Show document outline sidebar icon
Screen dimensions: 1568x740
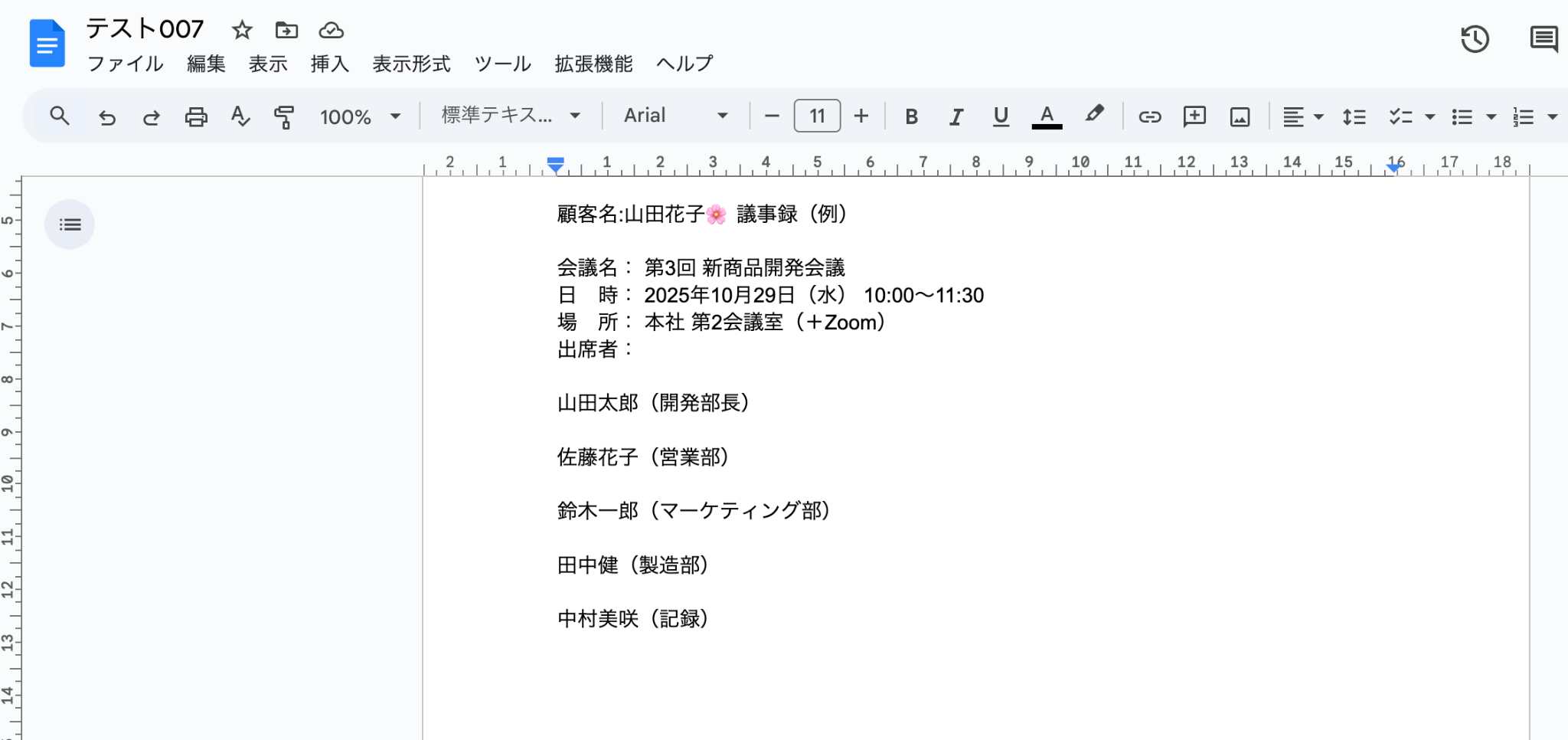click(x=70, y=224)
